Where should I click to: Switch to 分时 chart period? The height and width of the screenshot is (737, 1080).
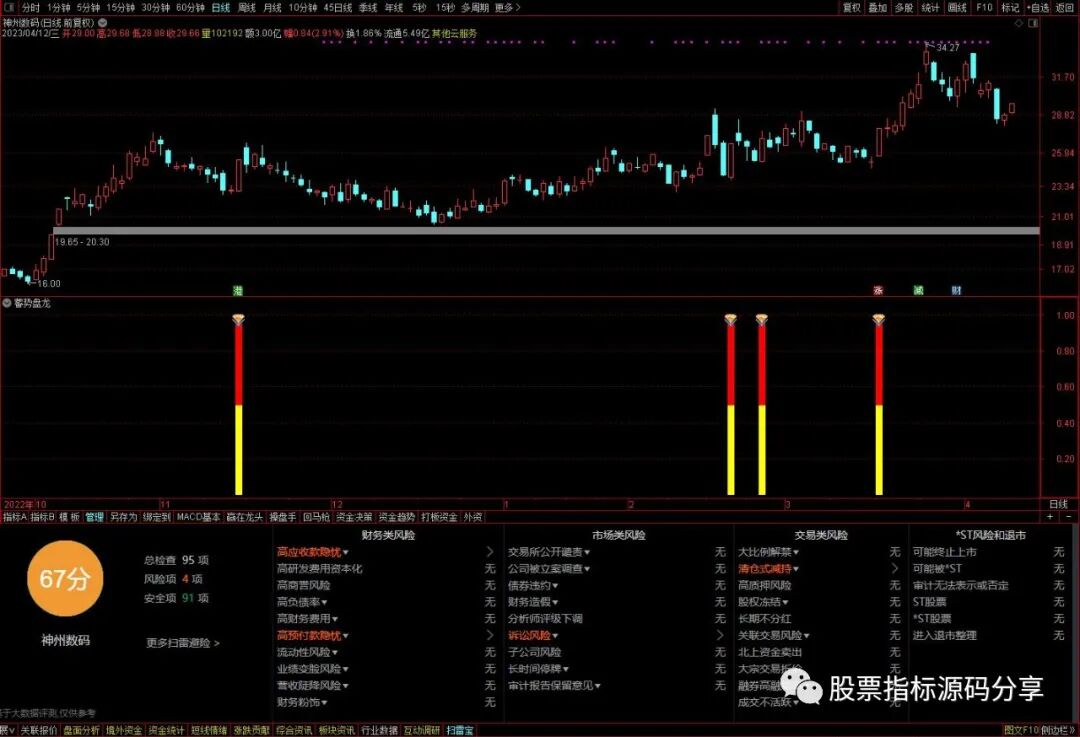click(x=30, y=8)
